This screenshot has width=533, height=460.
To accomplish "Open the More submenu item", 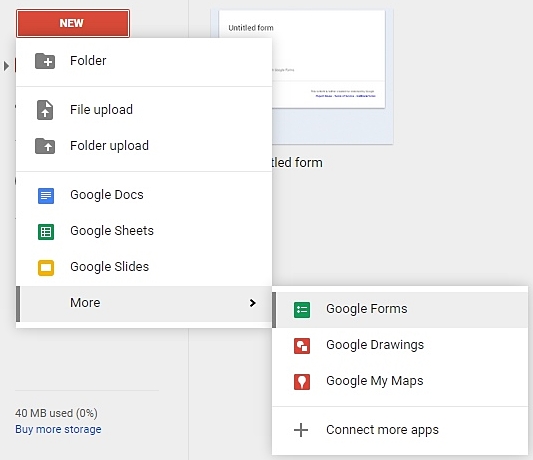I will tap(144, 304).
